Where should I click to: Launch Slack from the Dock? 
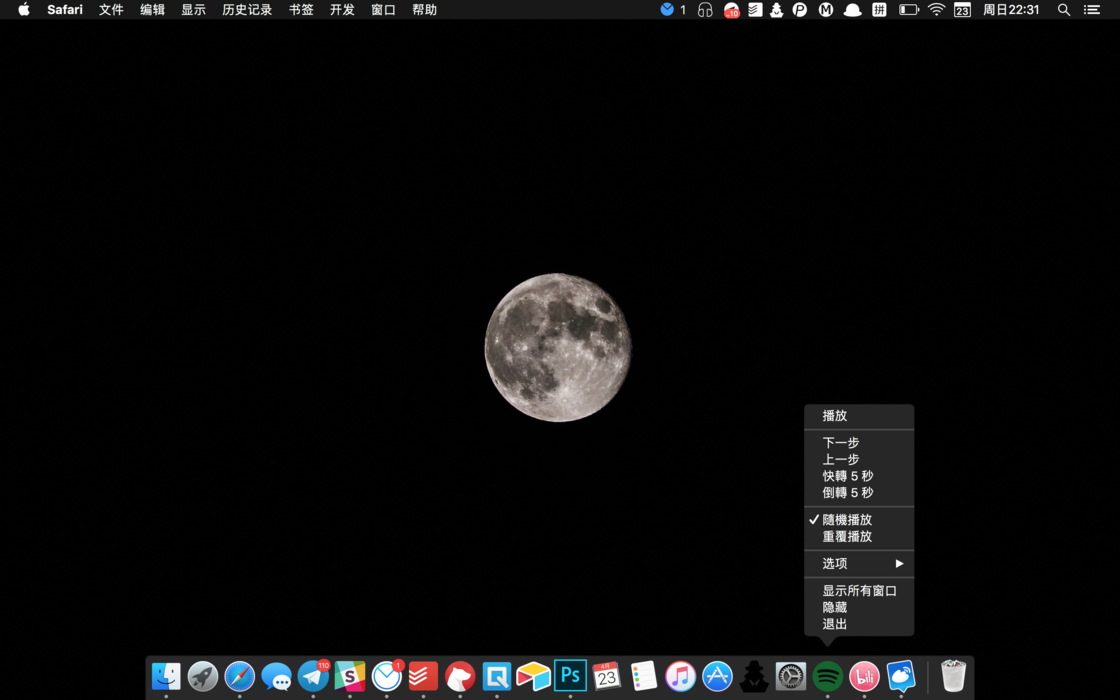pyautogui.click(x=349, y=676)
